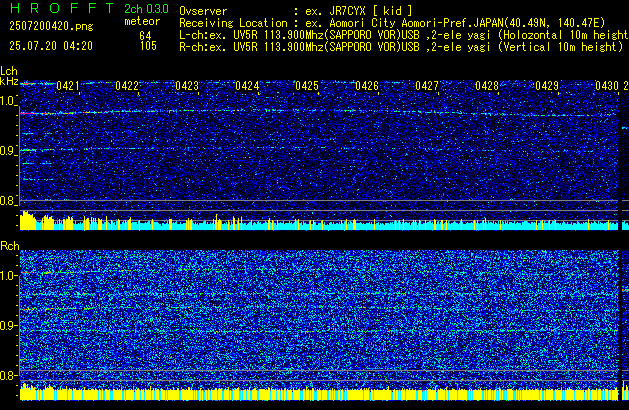Click the 0421 time marker
Screen dimensions: 629x410
[x=68, y=86]
